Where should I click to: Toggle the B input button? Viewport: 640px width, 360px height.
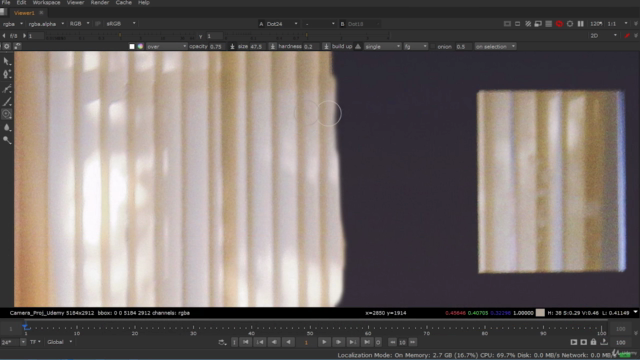click(x=342, y=24)
